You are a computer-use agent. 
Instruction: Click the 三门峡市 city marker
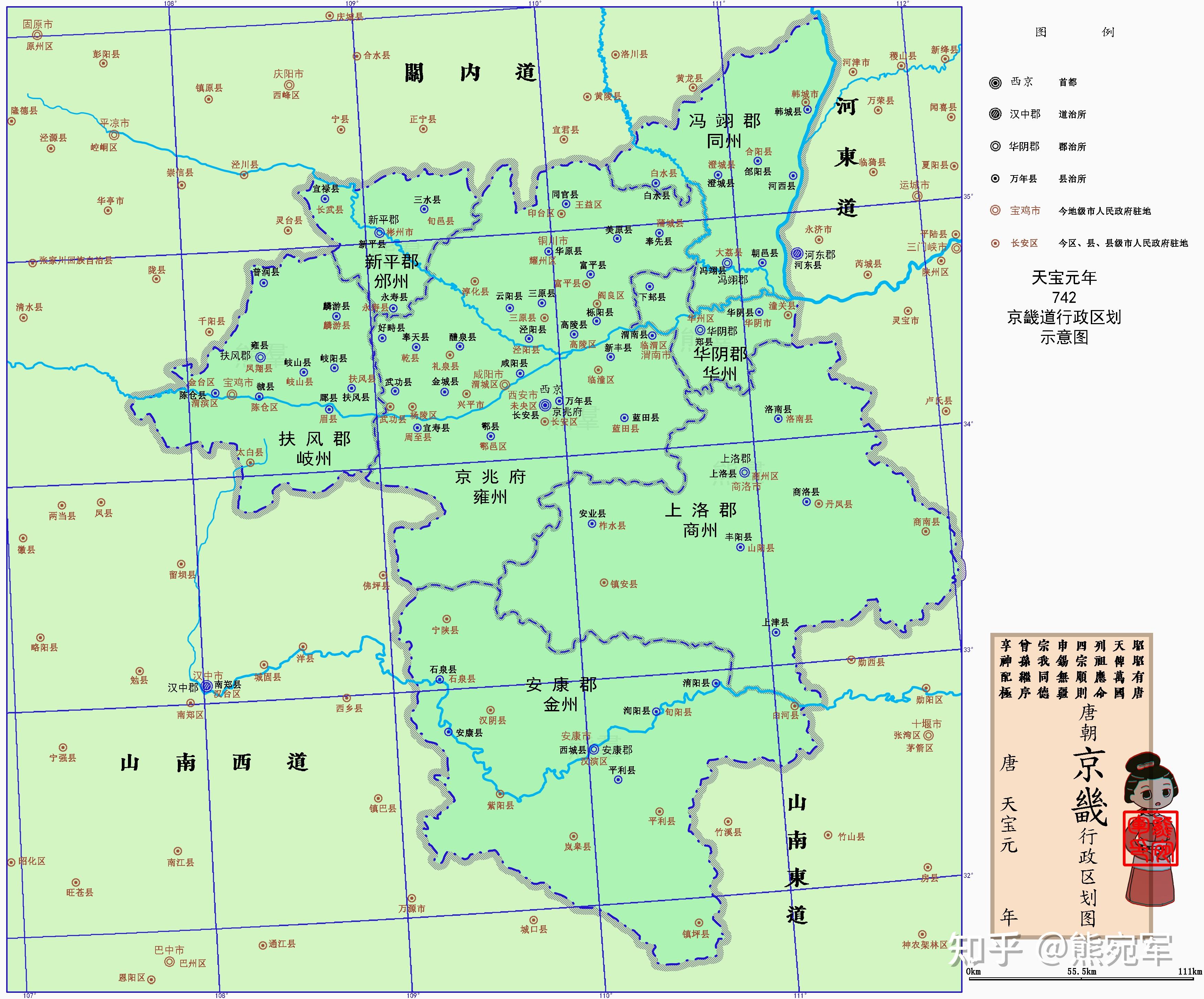coord(956,248)
